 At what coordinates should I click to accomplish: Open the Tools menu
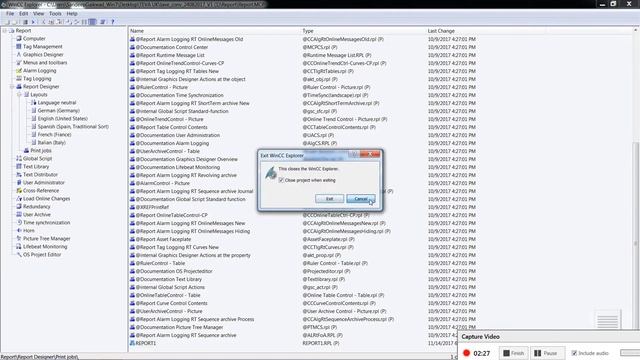55,13
